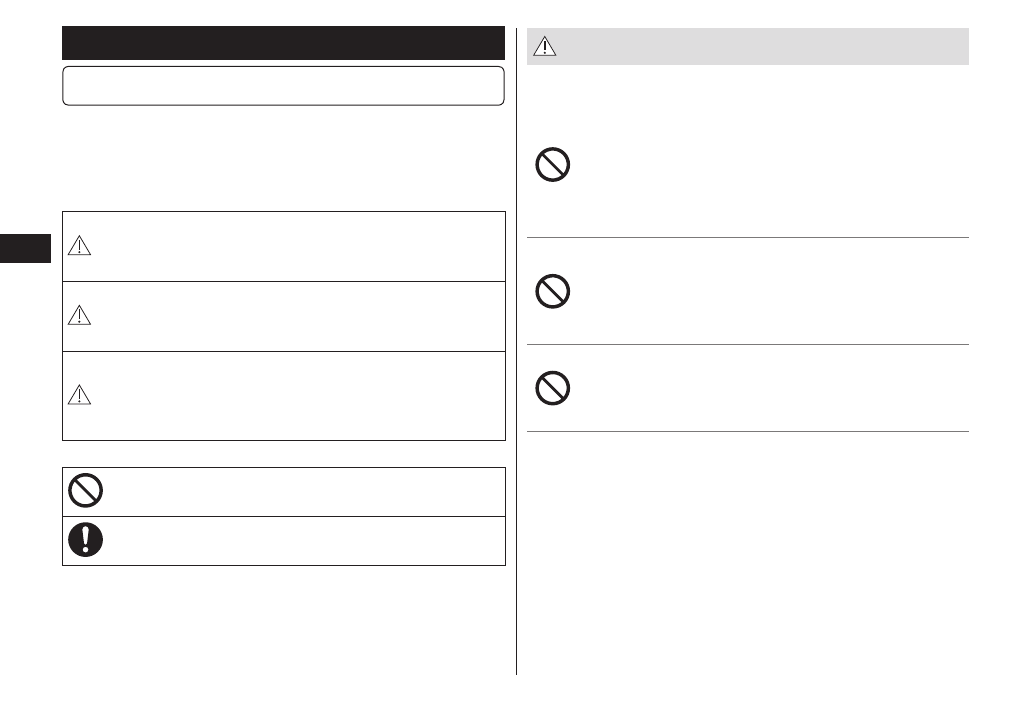Click the blank area of the first warning row
This screenshot has width=1032, height=726.
pyautogui.click(x=300, y=246)
